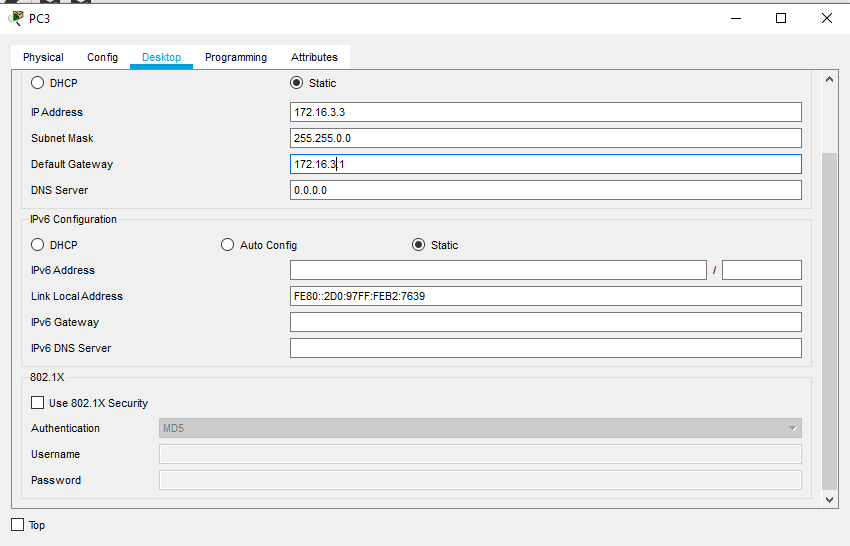Click the '802.1X' group heading
The width and height of the screenshot is (850, 546).
(x=47, y=377)
